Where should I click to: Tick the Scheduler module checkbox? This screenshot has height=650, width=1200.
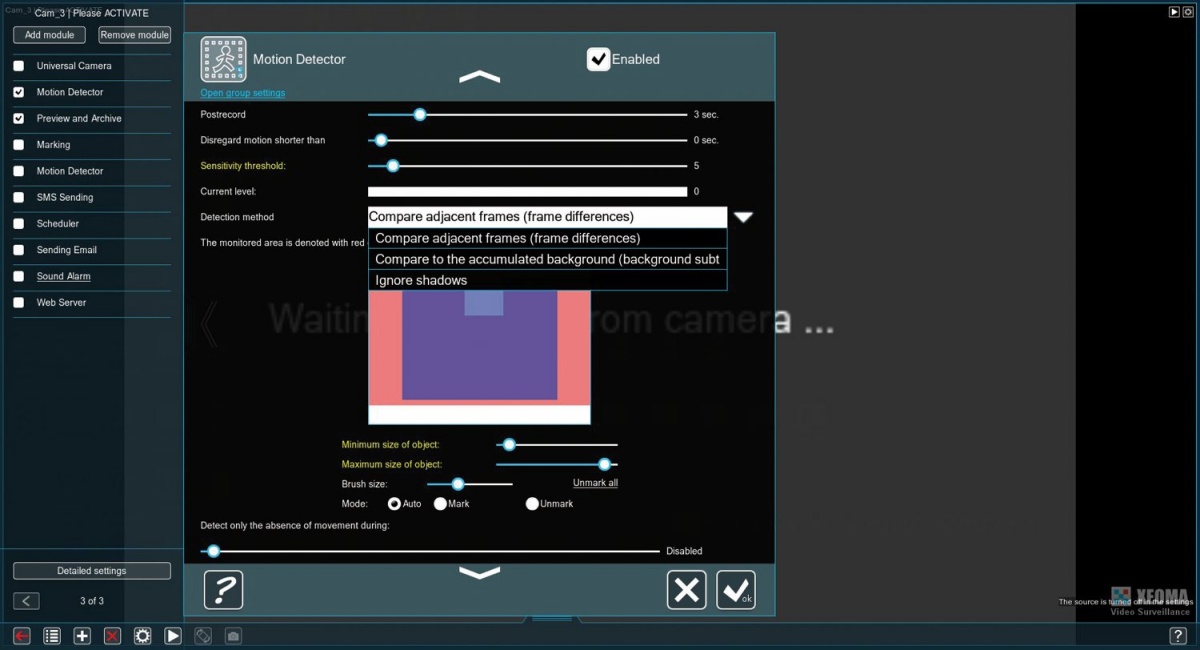point(18,224)
